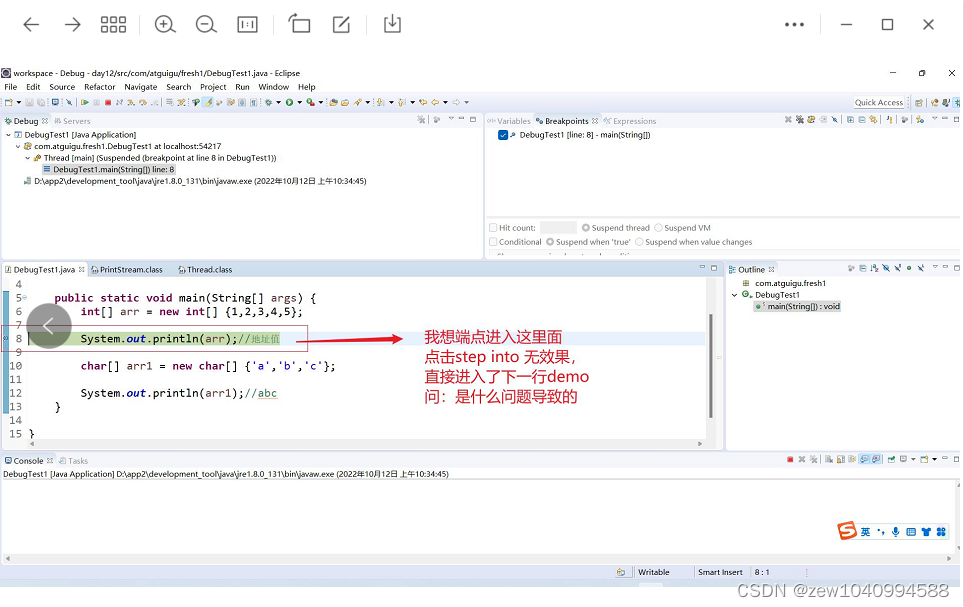Viewport: 964px width, 607px height.
Task: Select the Step Over icon
Action: pos(143,102)
